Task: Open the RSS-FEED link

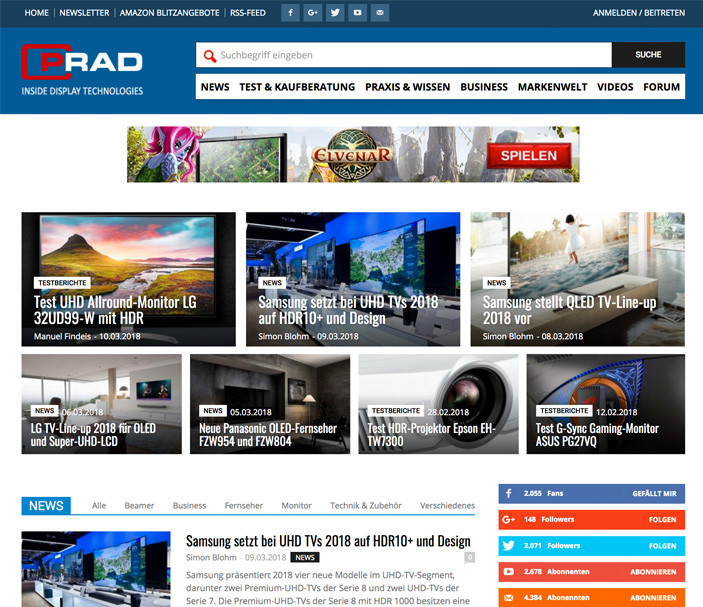Action: (x=248, y=13)
